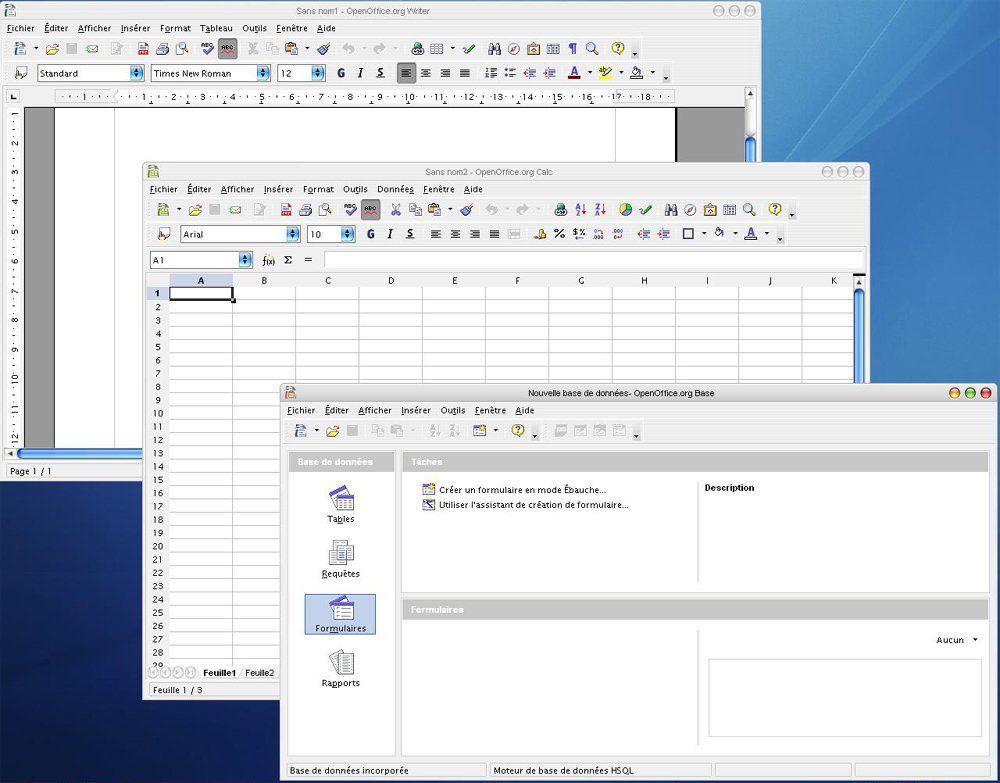Open the Tableau menu in Writer
This screenshot has width=1000, height=783.
point(216,28)
